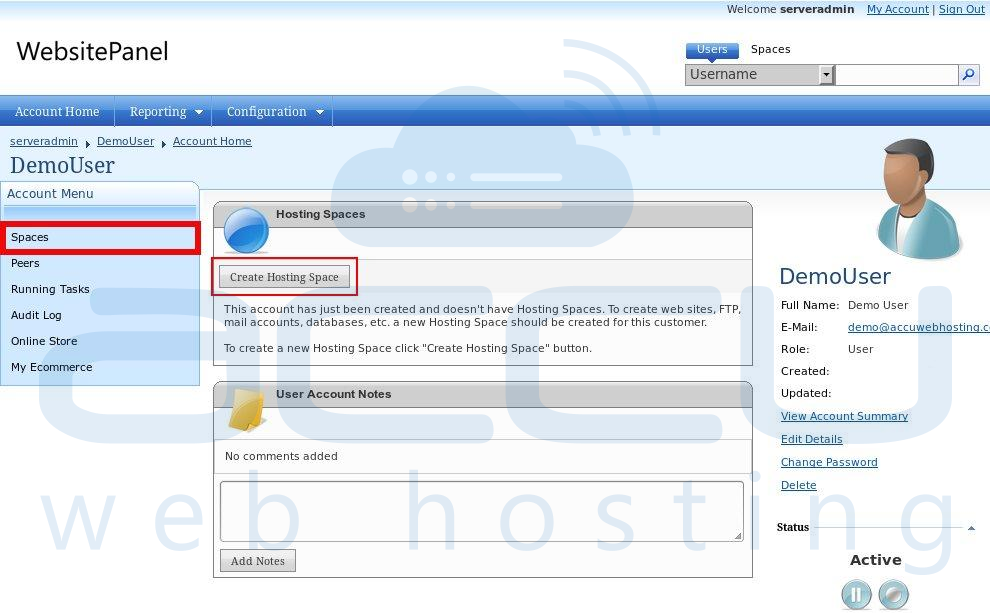Click the demo@accuwebhosting e-mail link
Screen dimensions: 990x613
coord(919,327)
